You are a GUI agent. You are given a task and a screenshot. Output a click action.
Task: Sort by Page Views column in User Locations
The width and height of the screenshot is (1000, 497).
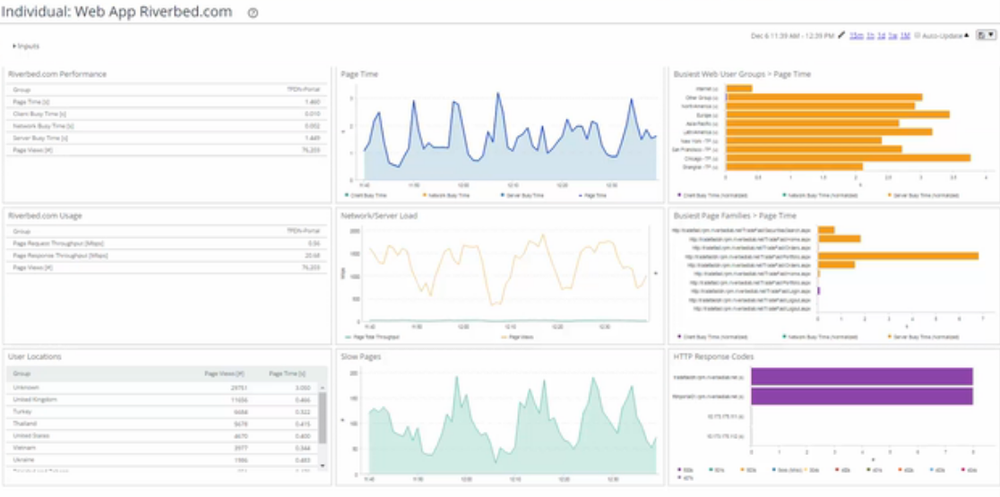pyautogui.click(x=224, y=374)
